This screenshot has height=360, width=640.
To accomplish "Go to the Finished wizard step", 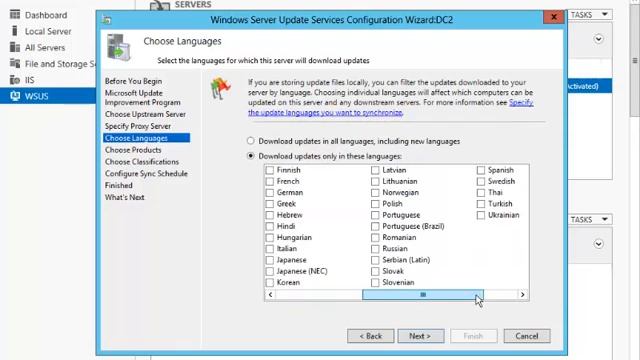I will (119, 185).
